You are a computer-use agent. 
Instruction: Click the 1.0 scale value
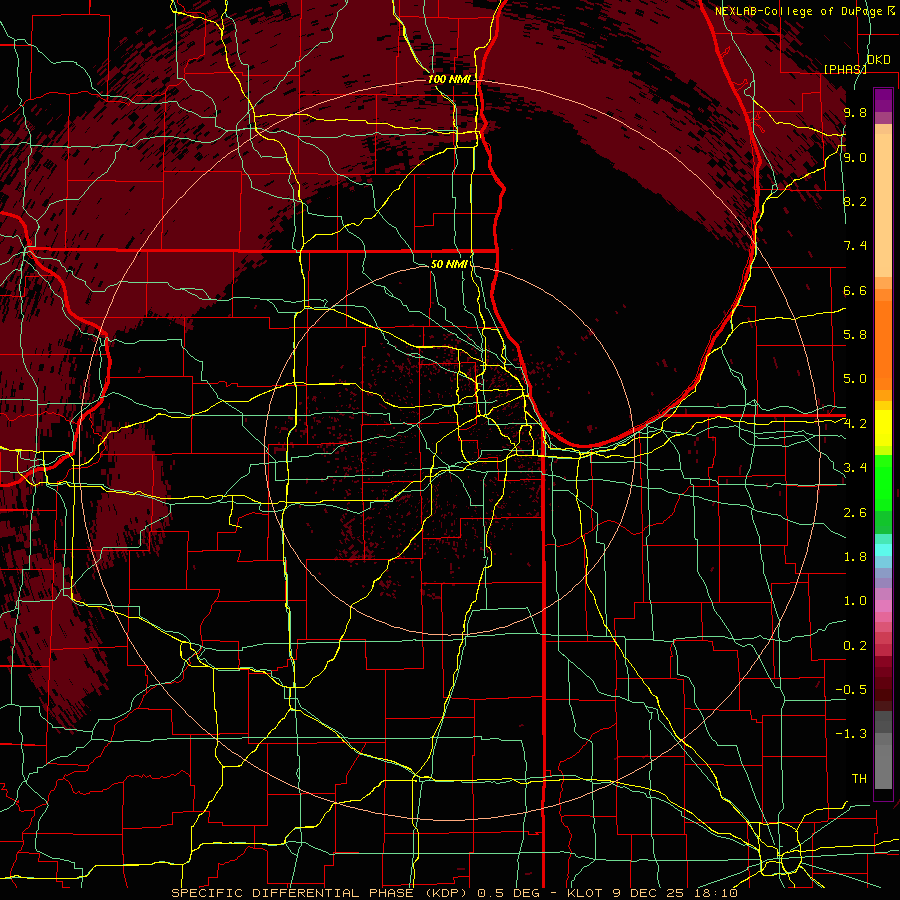click(855, 601)
